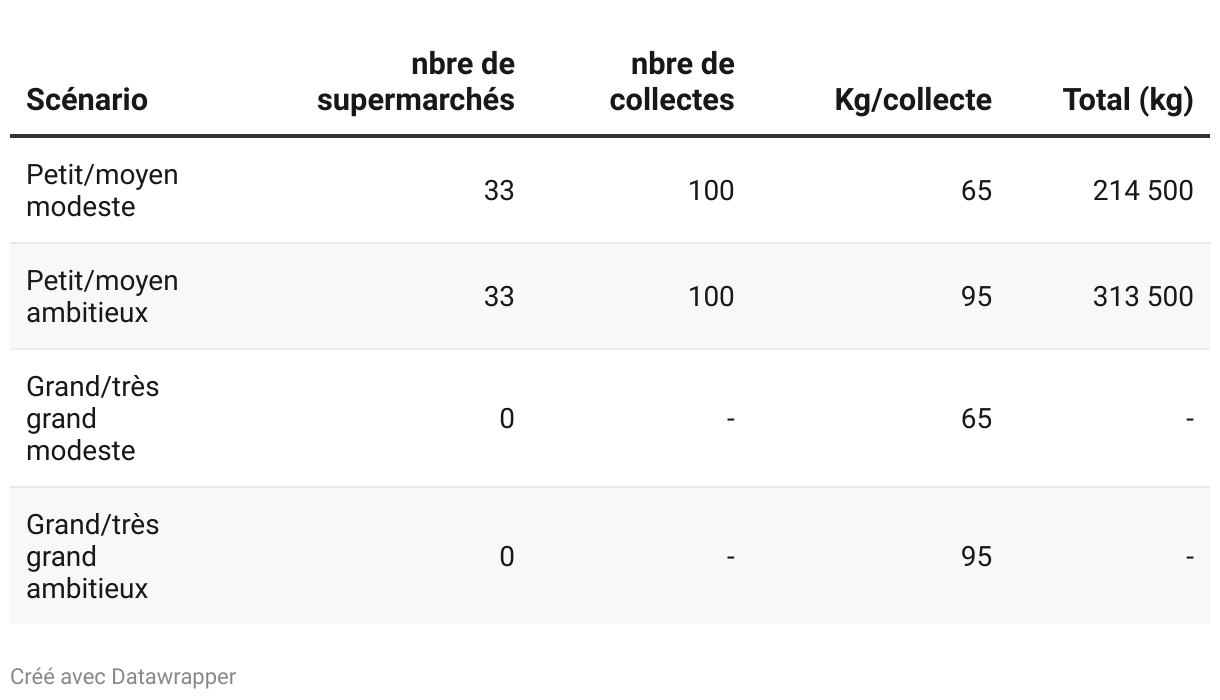The height and width of the screenshot is (700, 1220).
Task: Click the nbre de collectes header
Action: coord(672,83)
